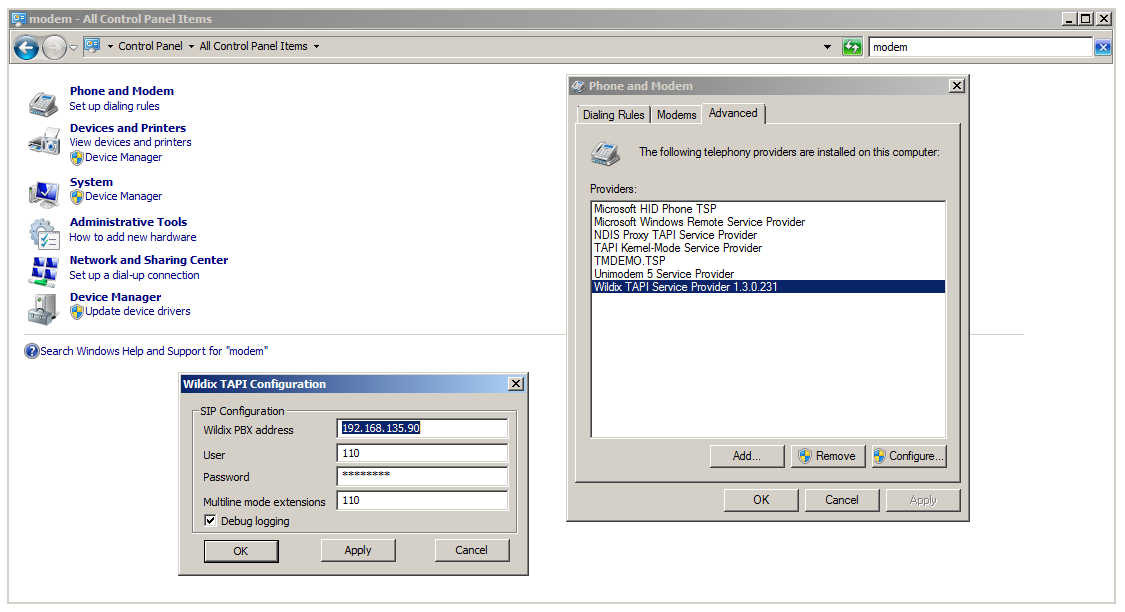Search Windows Help and Support for modem
The height and width of the screenshot is (612, 1125).
[x=154, y=351]
